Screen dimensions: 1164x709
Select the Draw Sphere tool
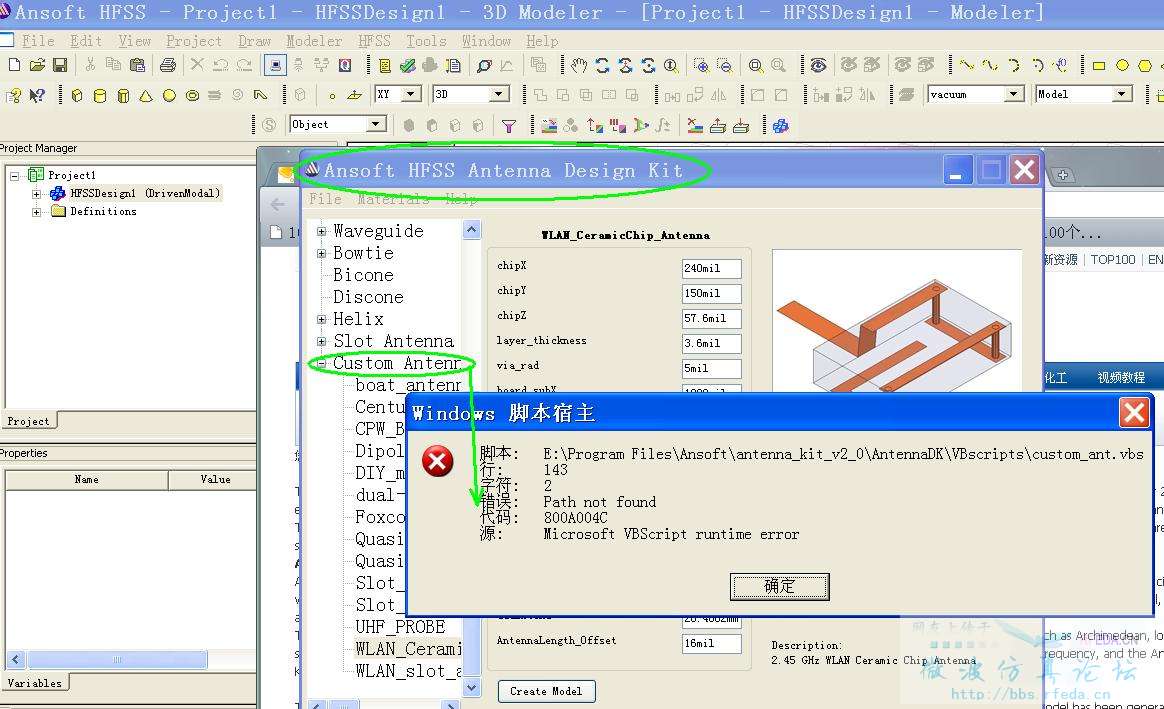click(x=169, y=95)
